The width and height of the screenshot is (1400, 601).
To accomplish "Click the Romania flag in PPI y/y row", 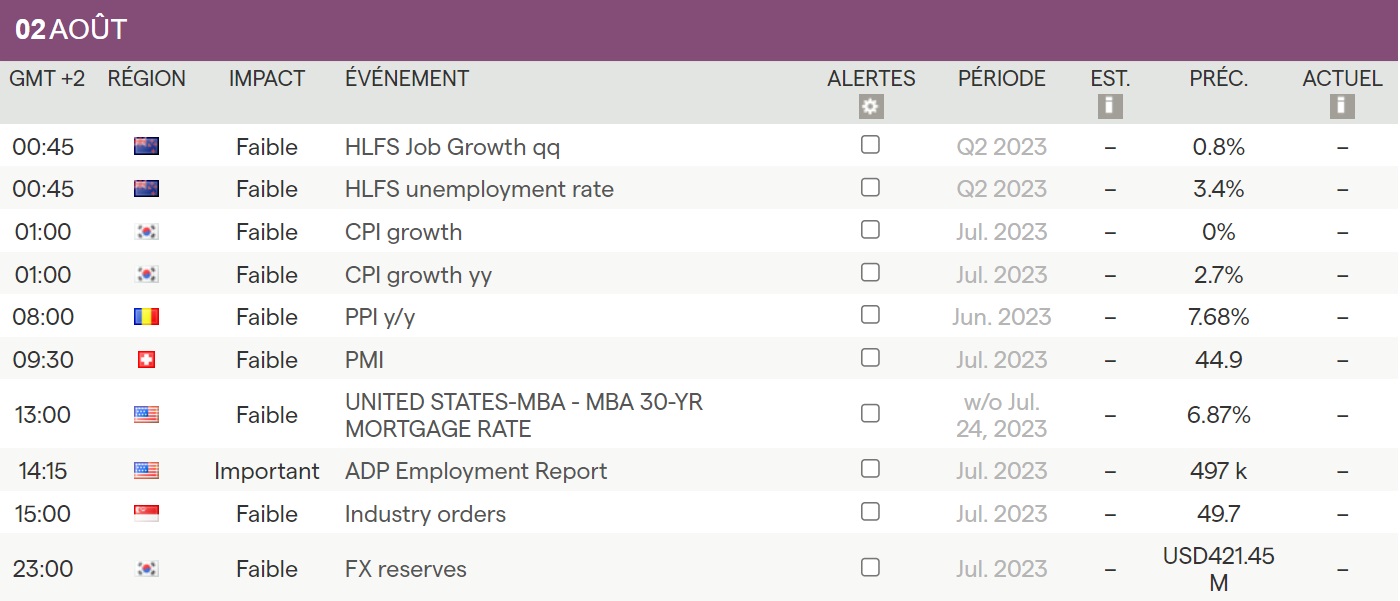I will 146,317.
